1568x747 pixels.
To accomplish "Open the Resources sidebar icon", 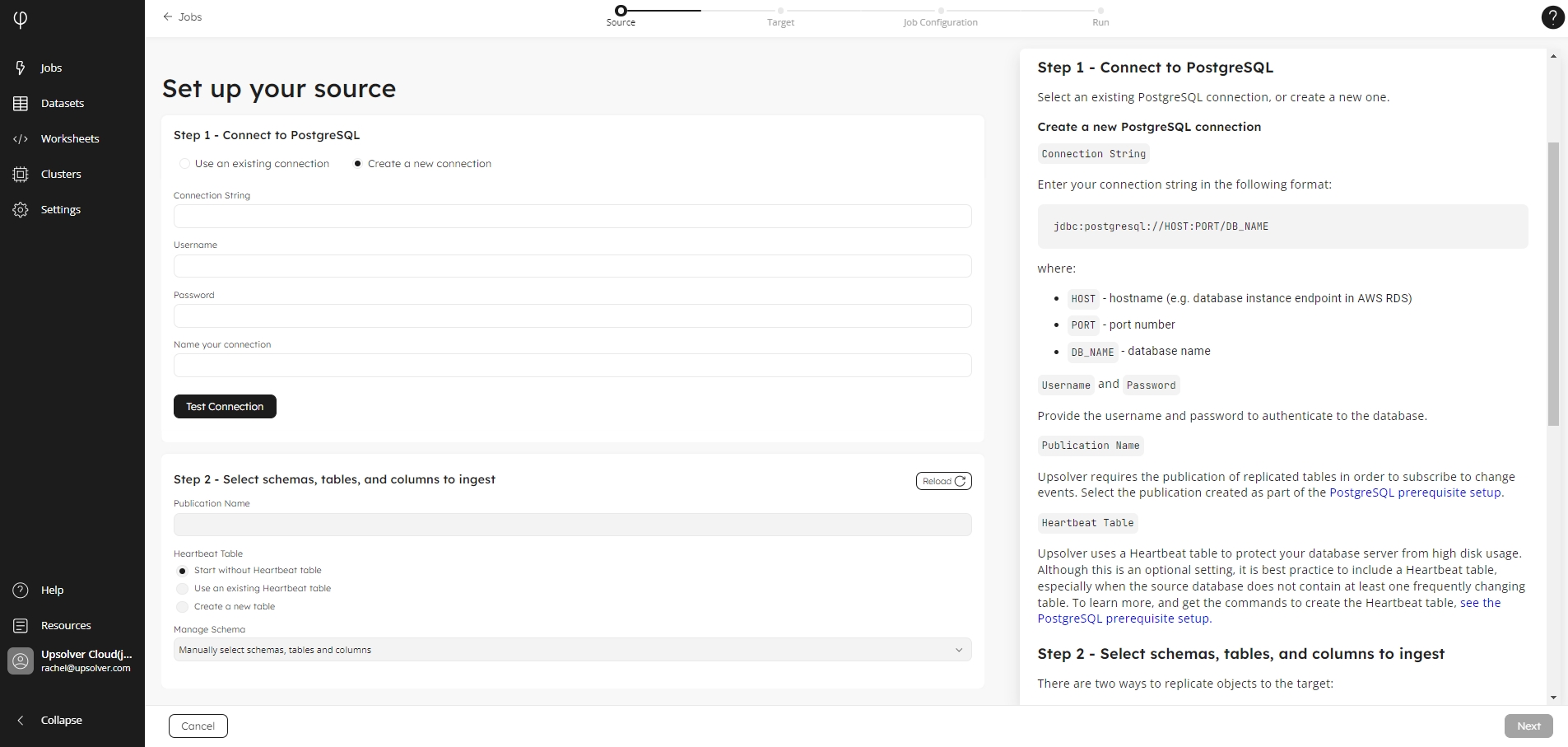I will 21,625.
